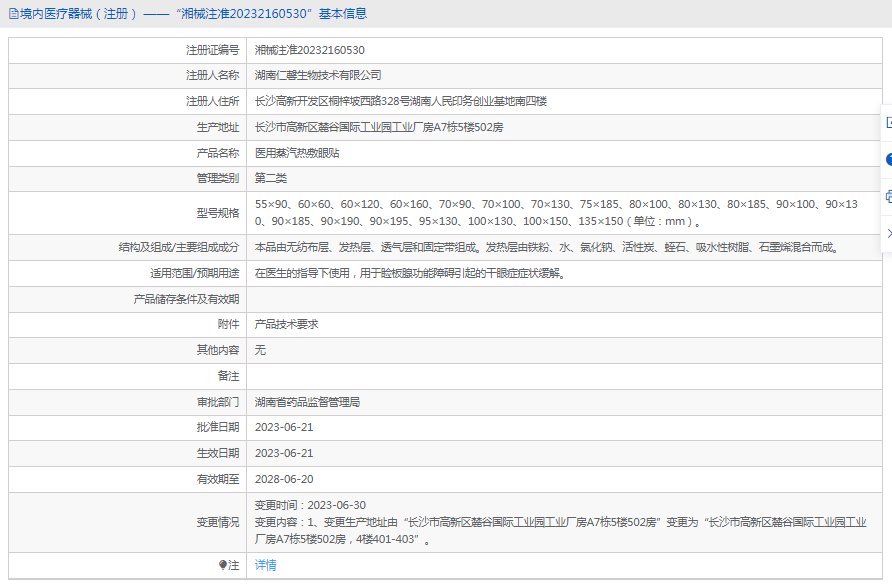892x586 pixels.
Task: Click the product name 医用蒸汽热敷眼贴
Action: (x=297, y=154)
